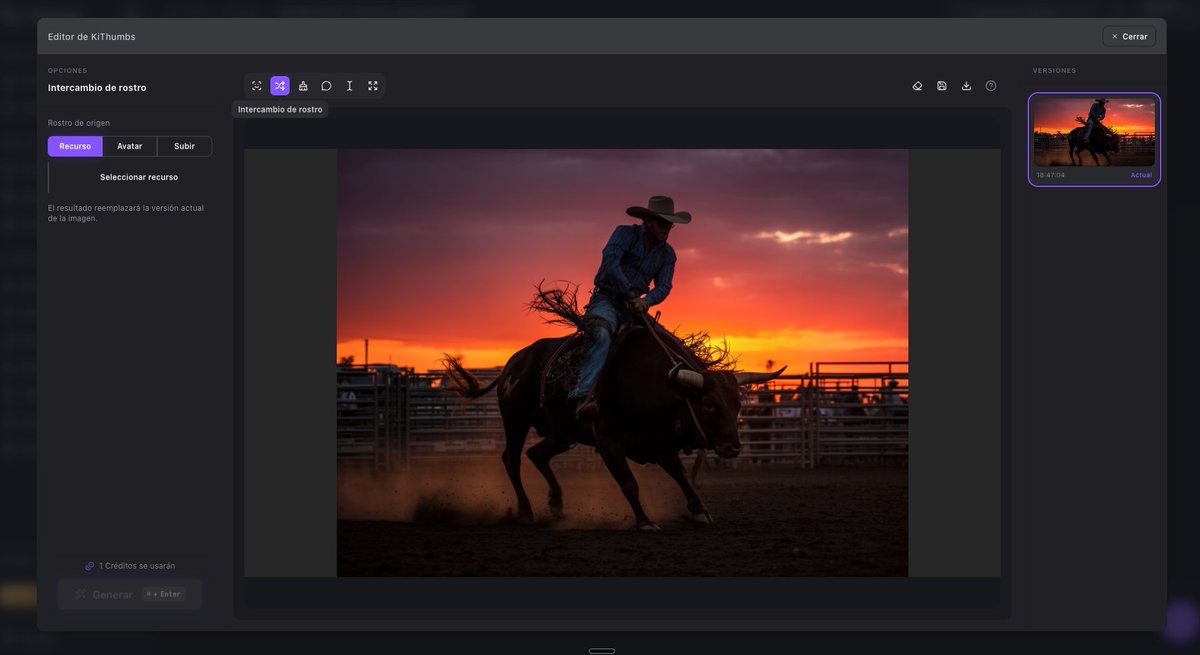Click the "VERSIONES" section header
The height and width of the screenshot is (655, 1200).
click(1055, 71)
